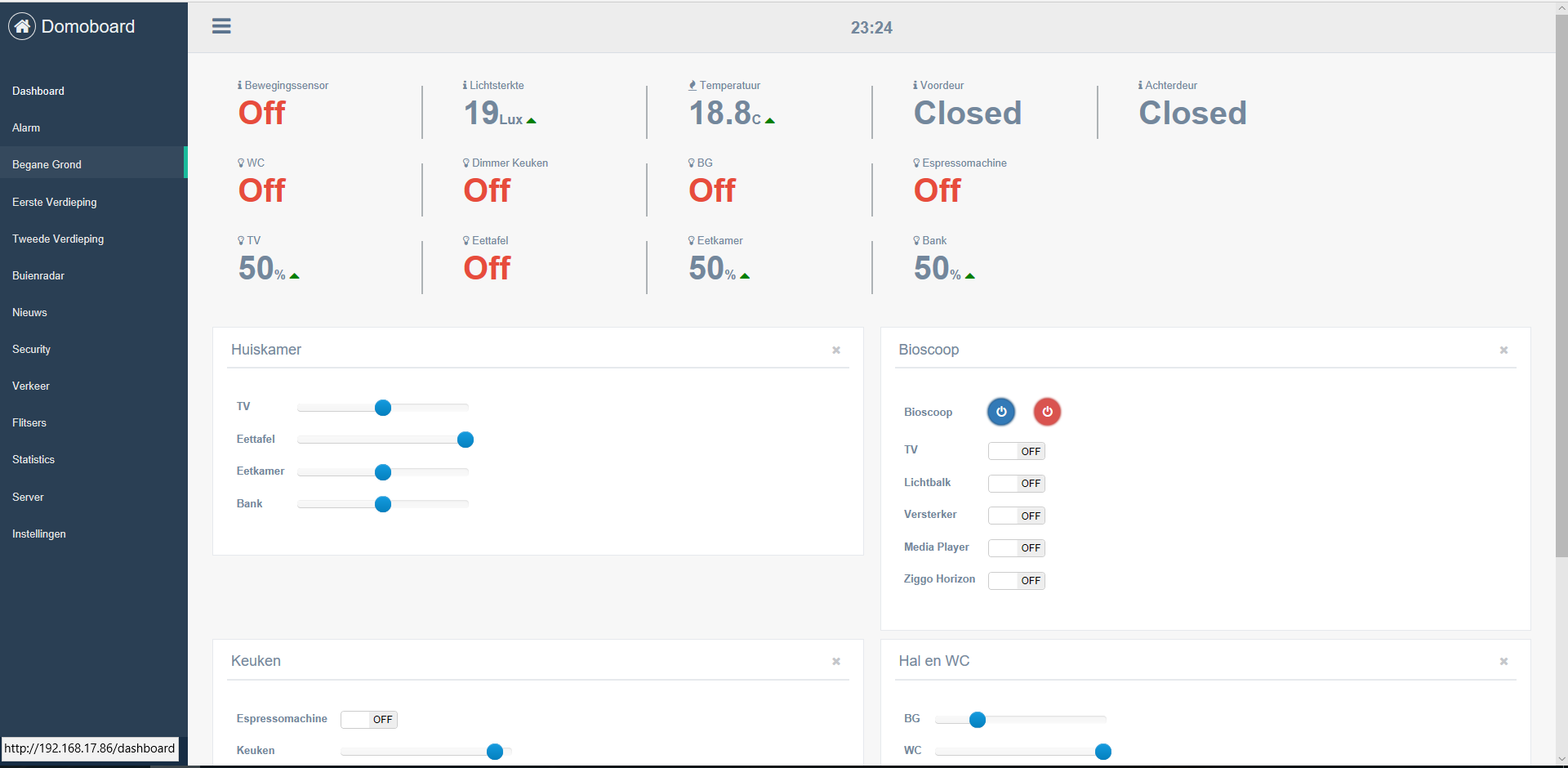Click the 23:24 clock in header

871,28
